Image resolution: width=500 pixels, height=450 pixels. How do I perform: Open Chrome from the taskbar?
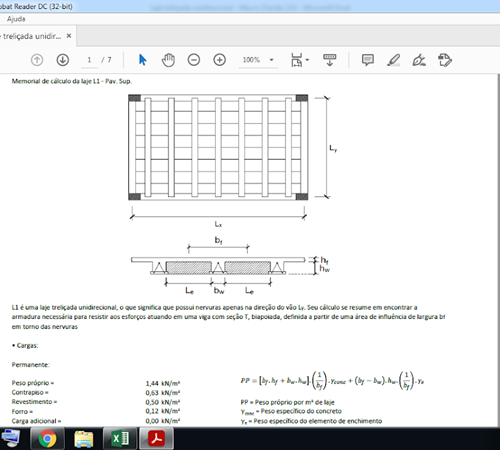point(47,438)
